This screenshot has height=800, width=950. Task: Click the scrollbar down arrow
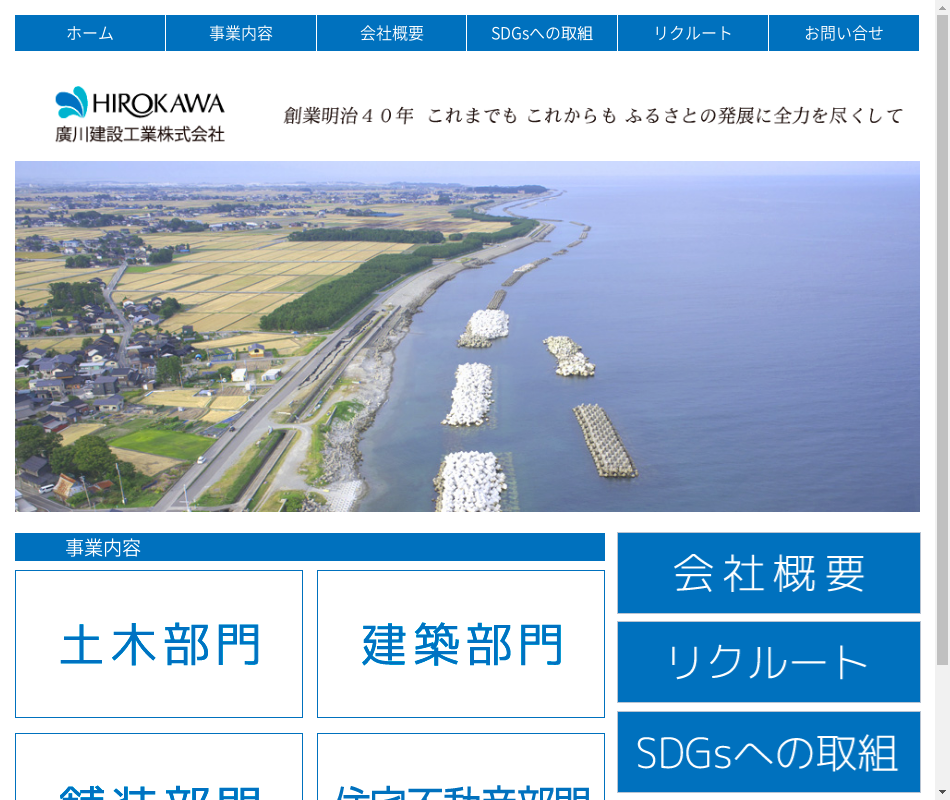(942, 792)
